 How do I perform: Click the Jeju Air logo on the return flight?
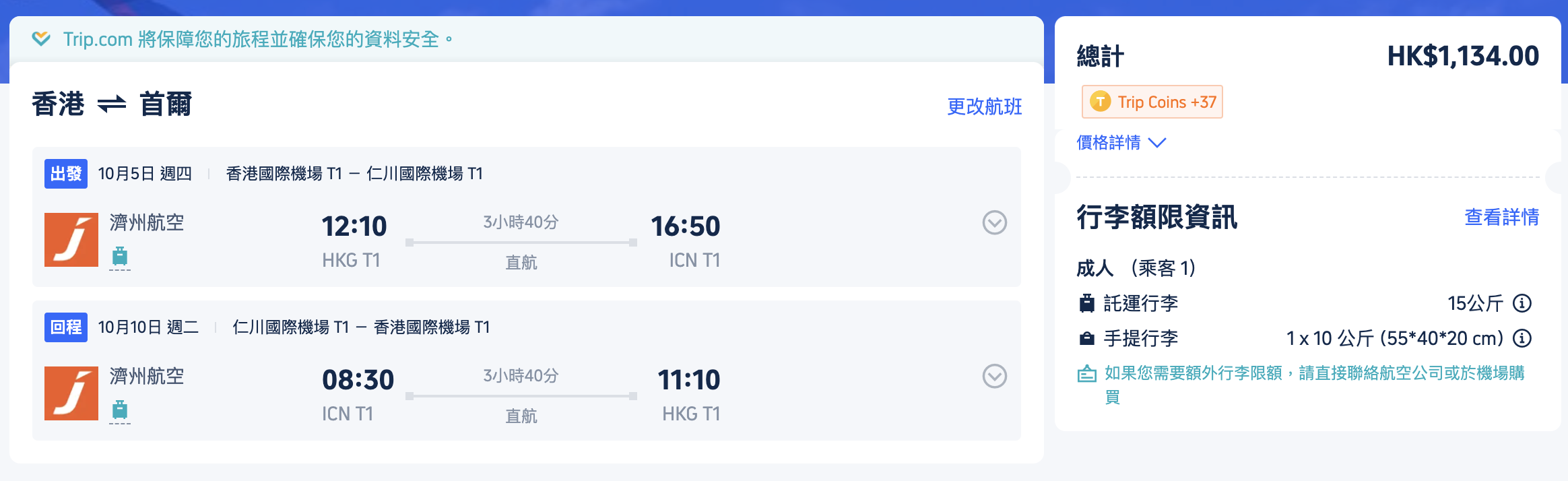(x=71, y=393)
